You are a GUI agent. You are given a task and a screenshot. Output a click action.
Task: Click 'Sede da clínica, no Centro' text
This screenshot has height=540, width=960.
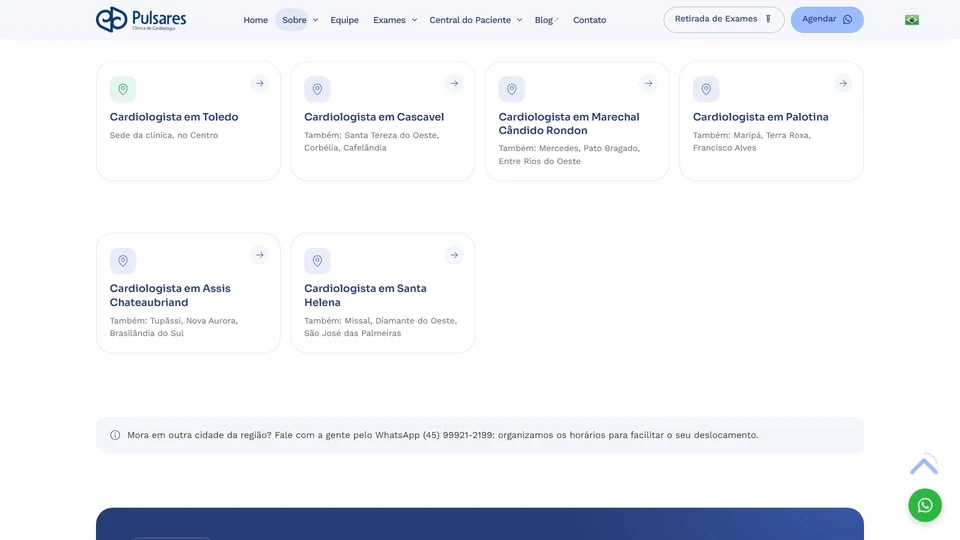pos(163,135)
